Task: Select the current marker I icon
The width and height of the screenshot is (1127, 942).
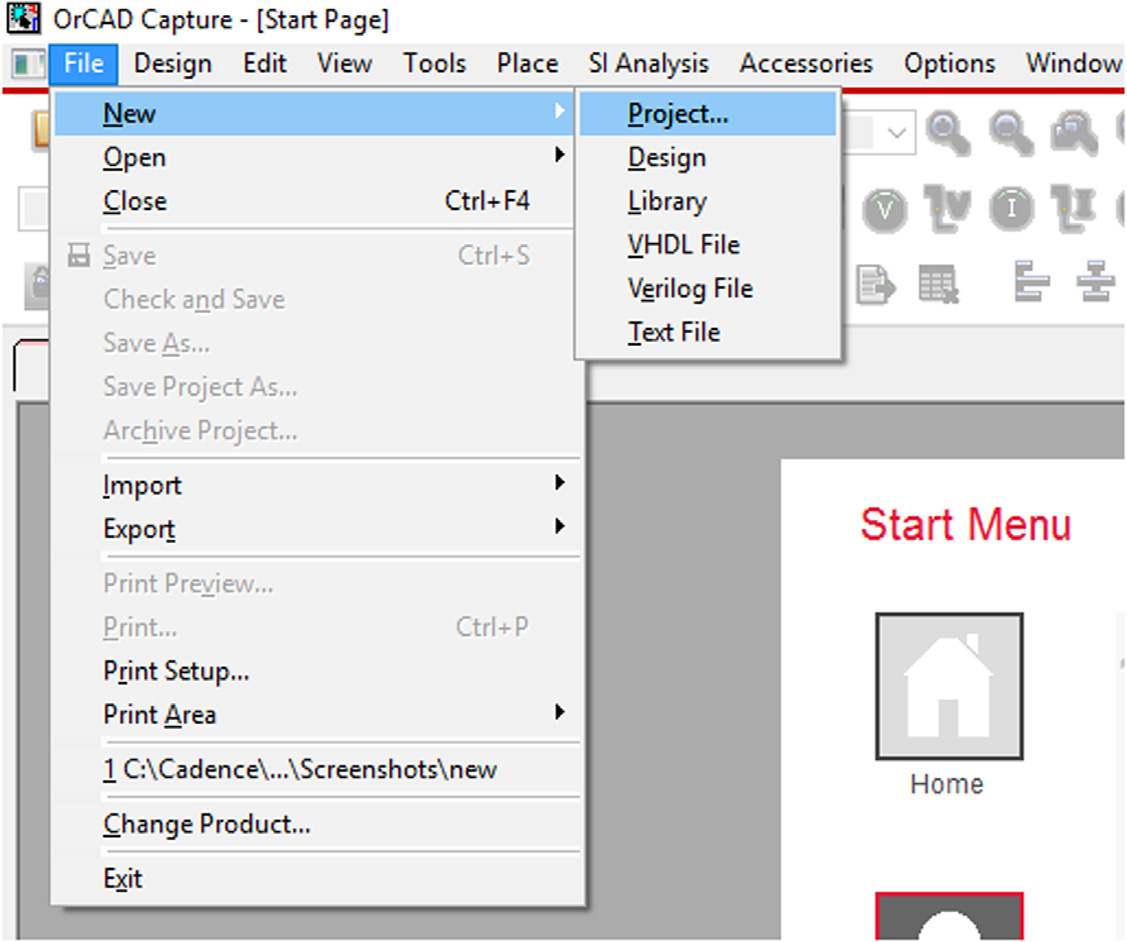Action: 1012,209
